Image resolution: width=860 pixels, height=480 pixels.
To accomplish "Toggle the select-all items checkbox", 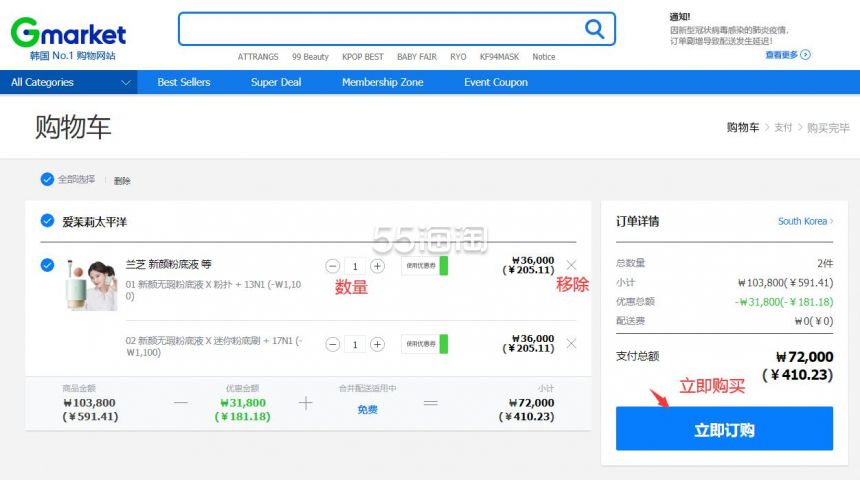I will pyautogui.click(x=47, y=179).
